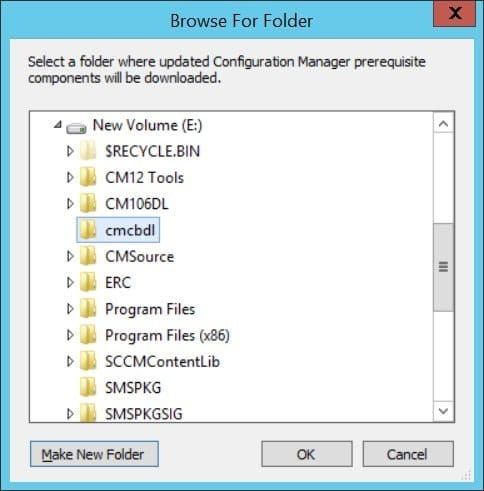Screen dimensions: 484x491
Task: Expand the CMSource folder node
Action: [70, 256]
